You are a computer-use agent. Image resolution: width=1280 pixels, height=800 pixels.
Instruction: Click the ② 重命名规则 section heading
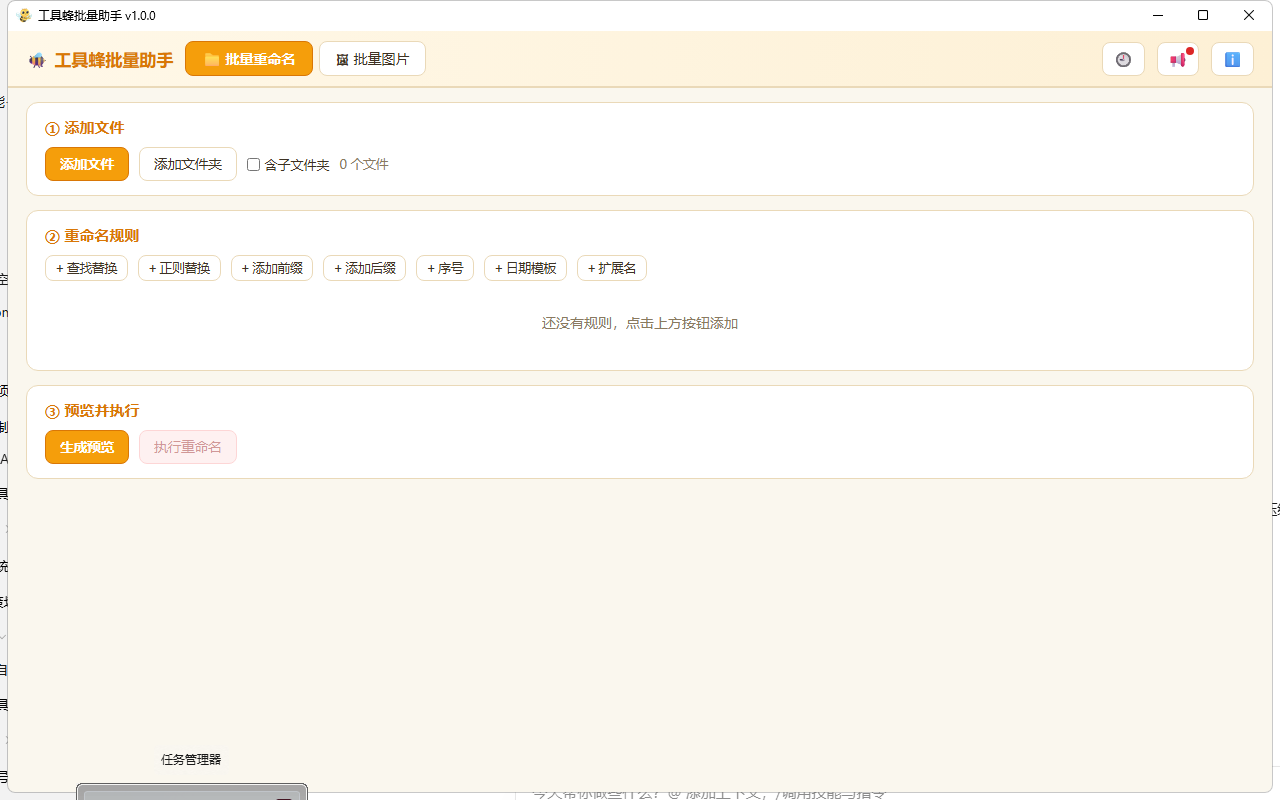tap(92, 236)
